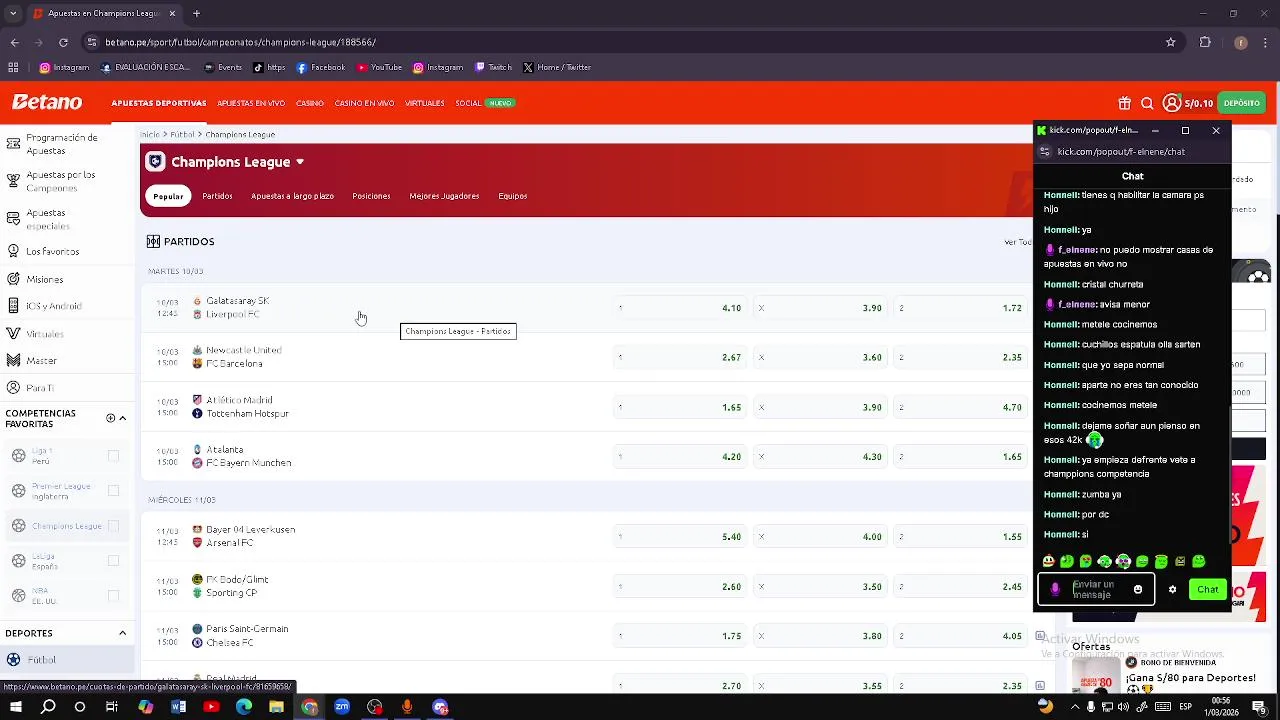The width and height of the screenshot is (1280, 720).
Task: Bookmark this page with the star icon
Action: [x=1170, y=42]
